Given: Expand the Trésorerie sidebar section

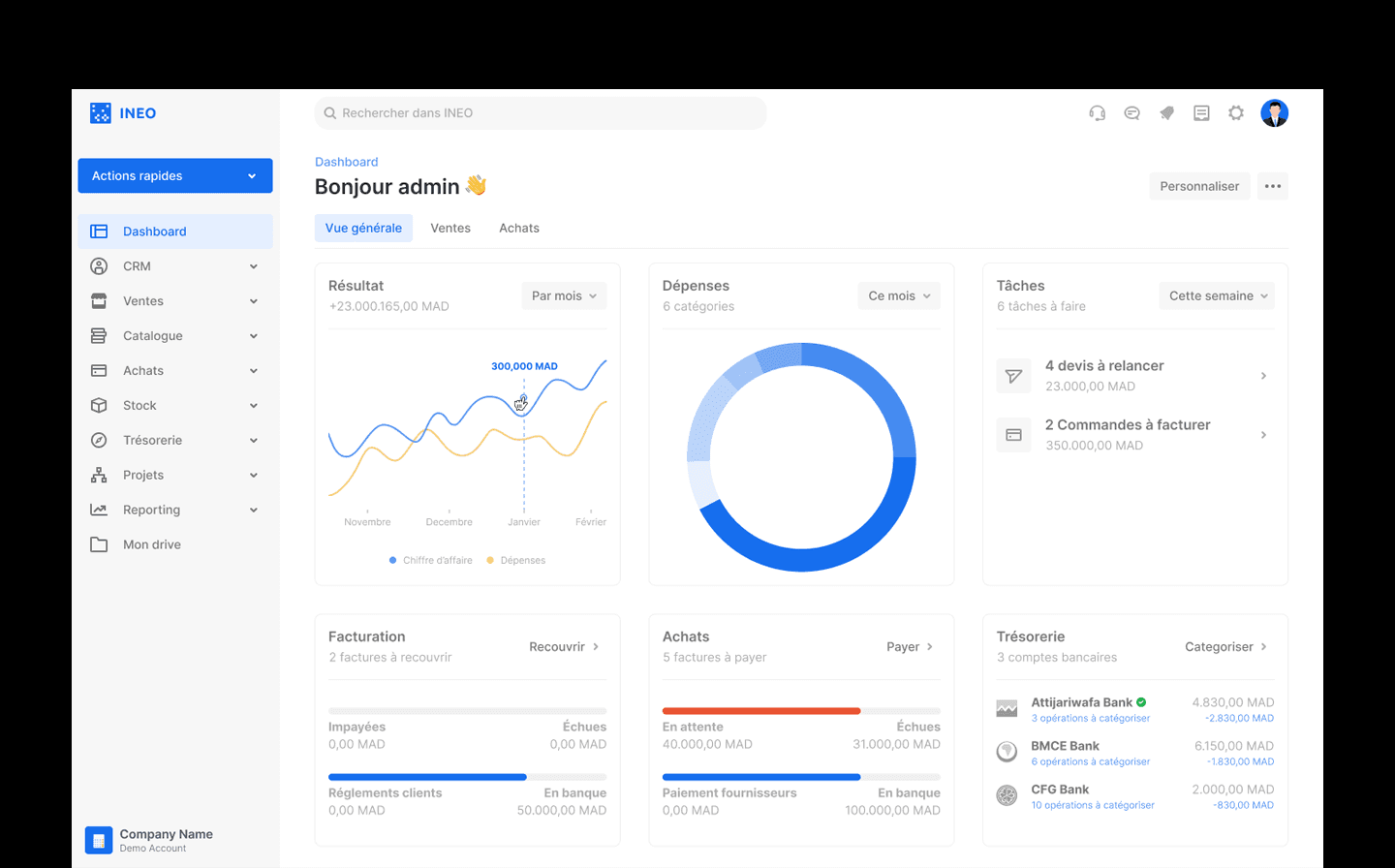Looking at the screenshot, I should coord(174,440).
